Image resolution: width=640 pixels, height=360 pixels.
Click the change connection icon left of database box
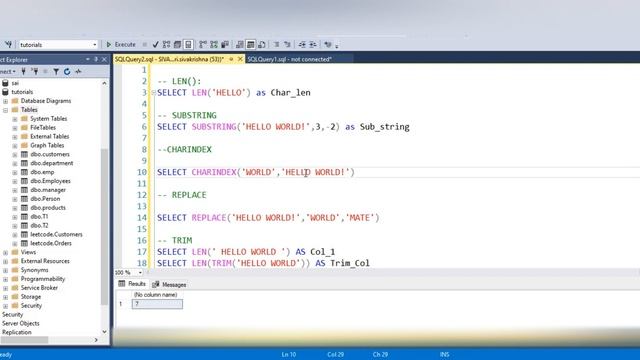tap(8, 44)
